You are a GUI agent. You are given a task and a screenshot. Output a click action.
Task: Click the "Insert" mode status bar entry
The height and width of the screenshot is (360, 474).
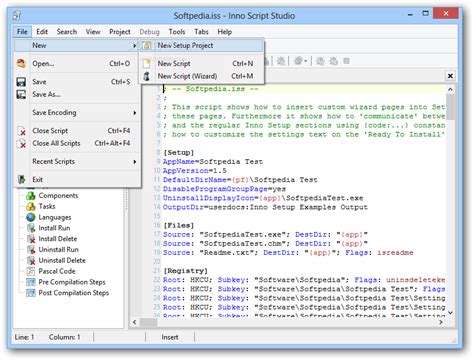point(170,337)
